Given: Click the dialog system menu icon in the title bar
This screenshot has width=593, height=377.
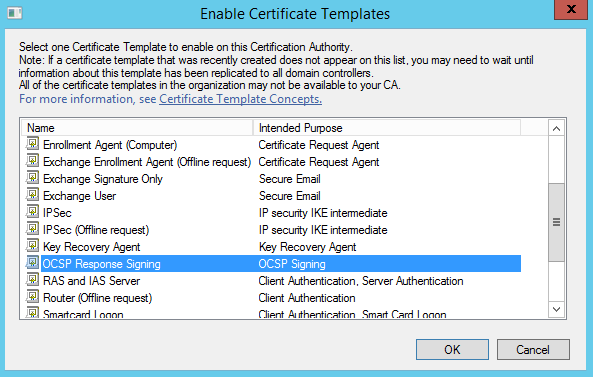Looking at the screenshot, I should pos(15,13).
